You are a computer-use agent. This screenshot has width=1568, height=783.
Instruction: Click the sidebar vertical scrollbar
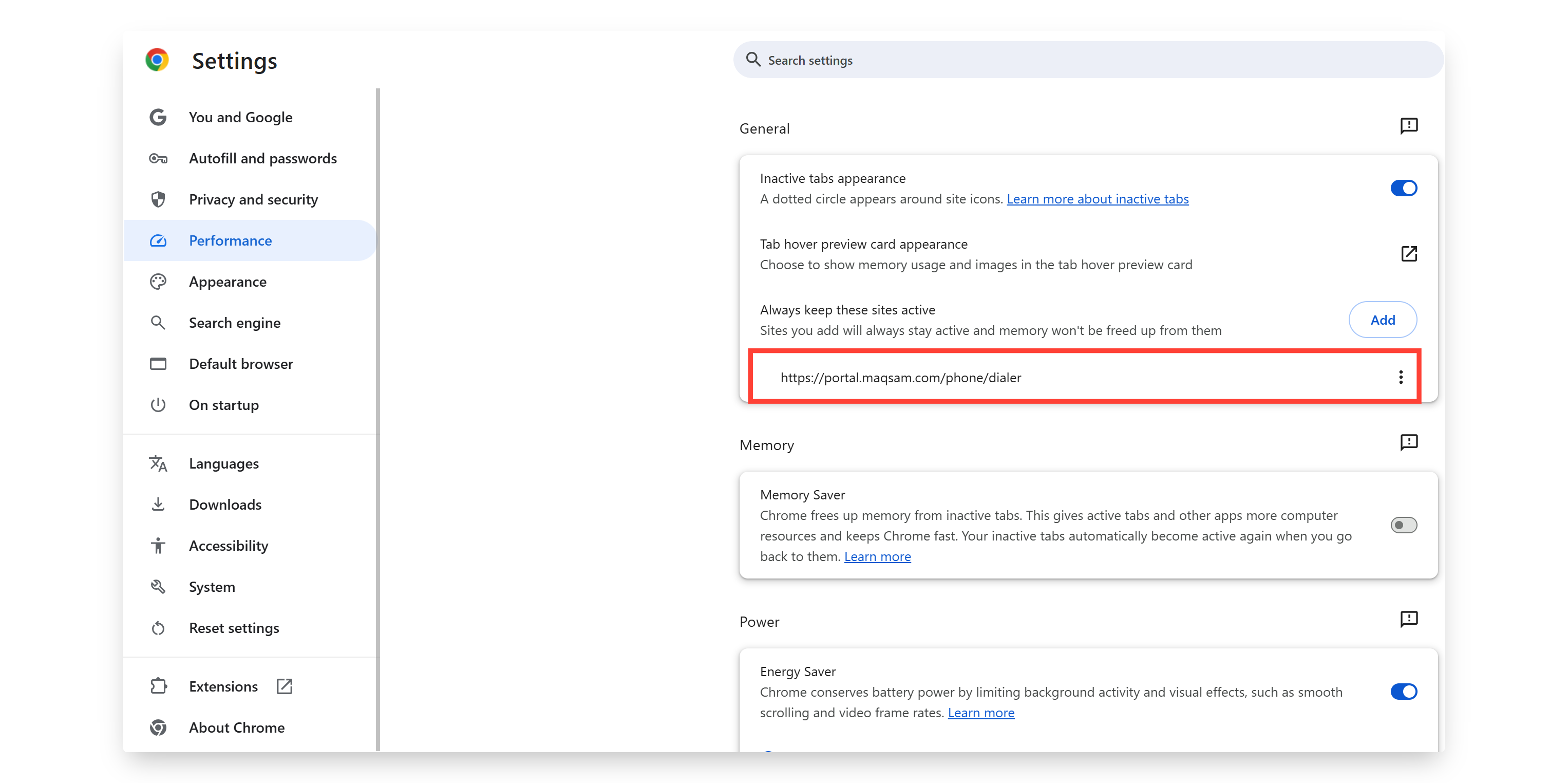click(x=378, y=420)
